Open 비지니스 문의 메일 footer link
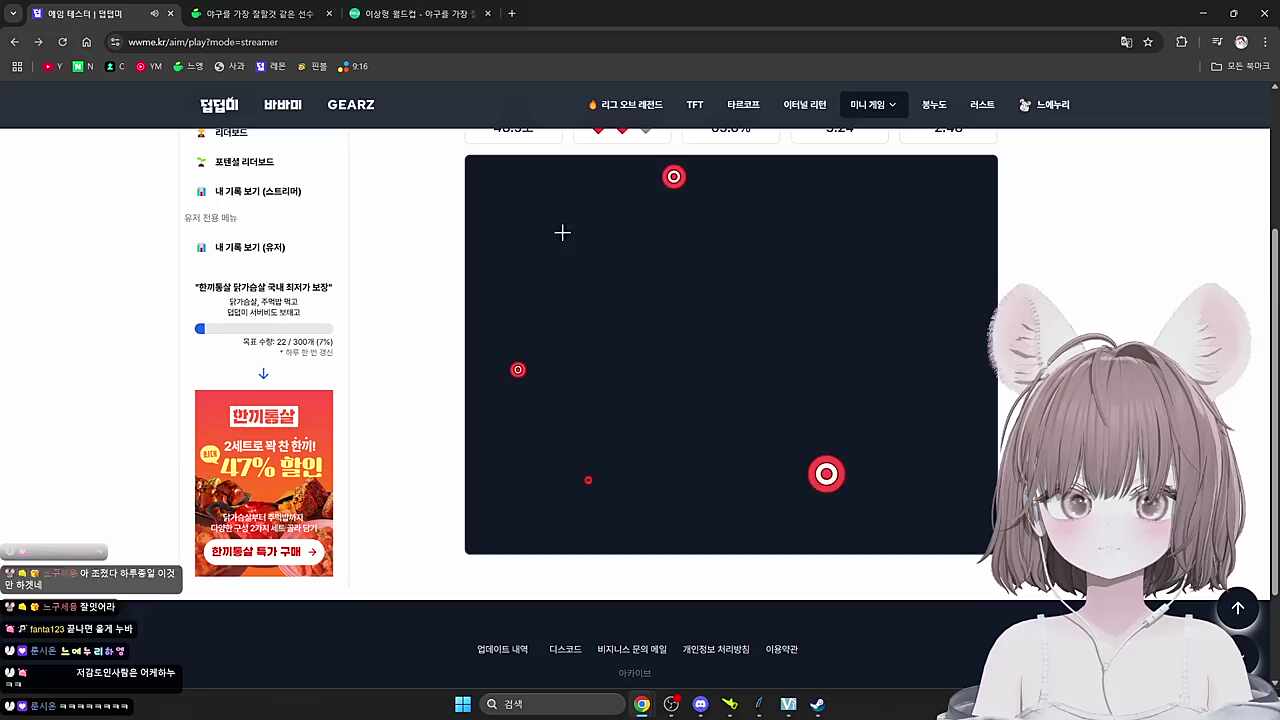The image size is (1280, 720). click(x=632, y=649)
